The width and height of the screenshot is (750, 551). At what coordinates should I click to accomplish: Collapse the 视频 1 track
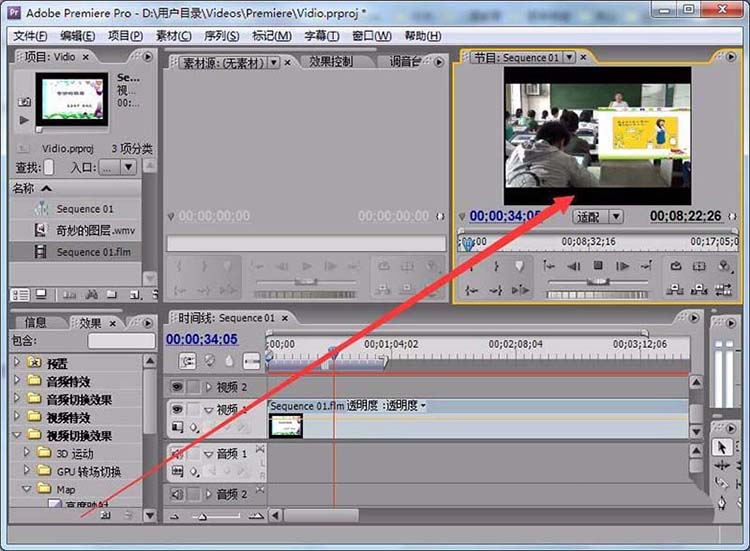click(x=209, y=410)
